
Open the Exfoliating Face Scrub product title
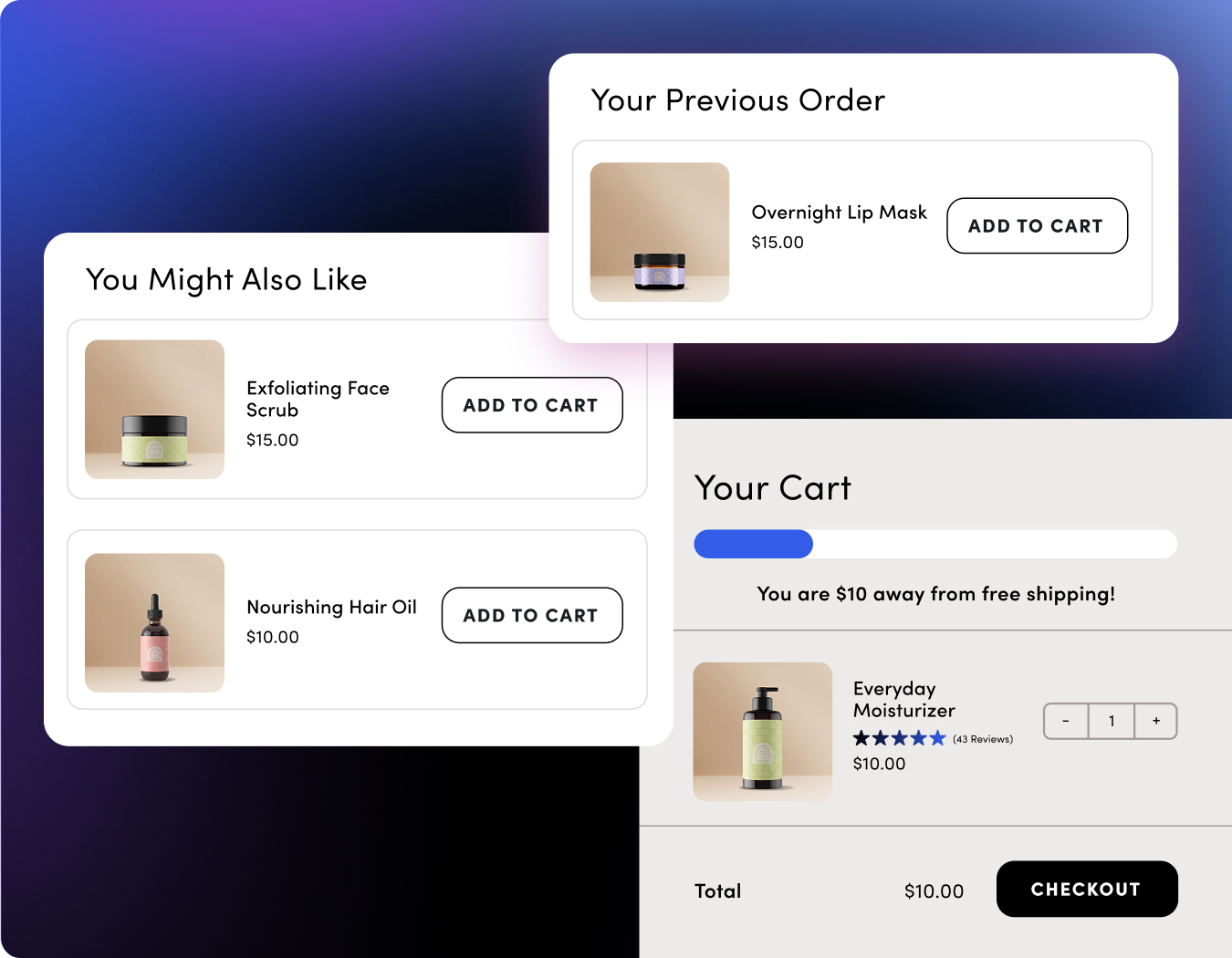[x=317, y=399]
